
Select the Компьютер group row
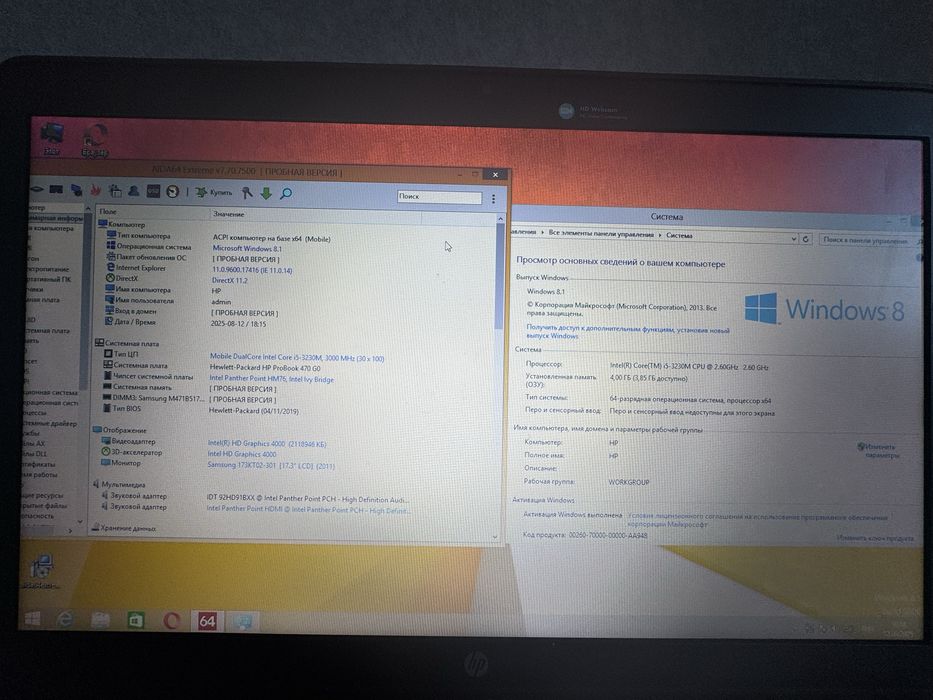(x=121, y=224)
